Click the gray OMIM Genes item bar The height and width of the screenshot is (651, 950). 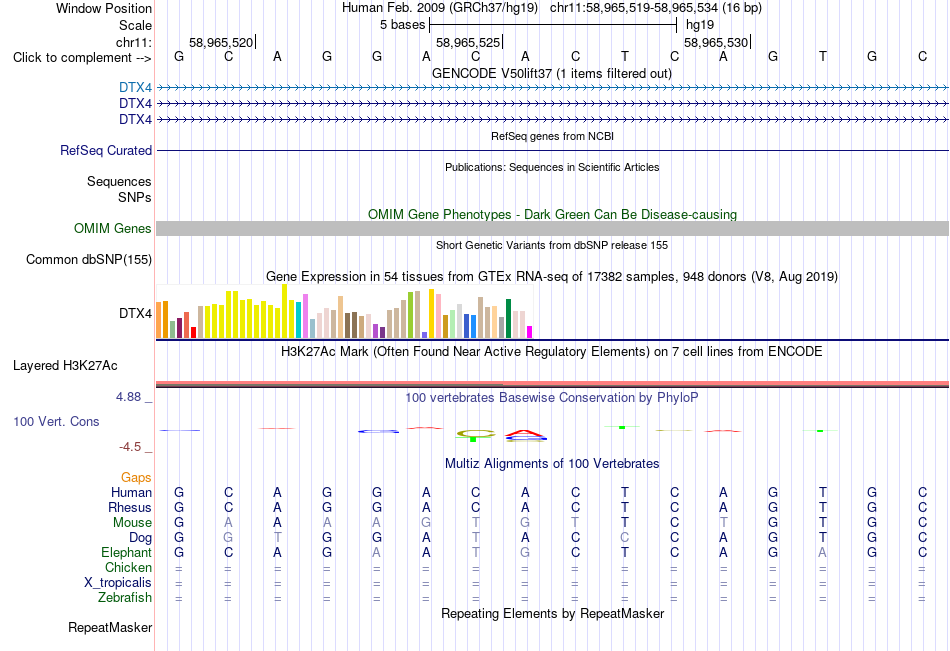[553, 229]
